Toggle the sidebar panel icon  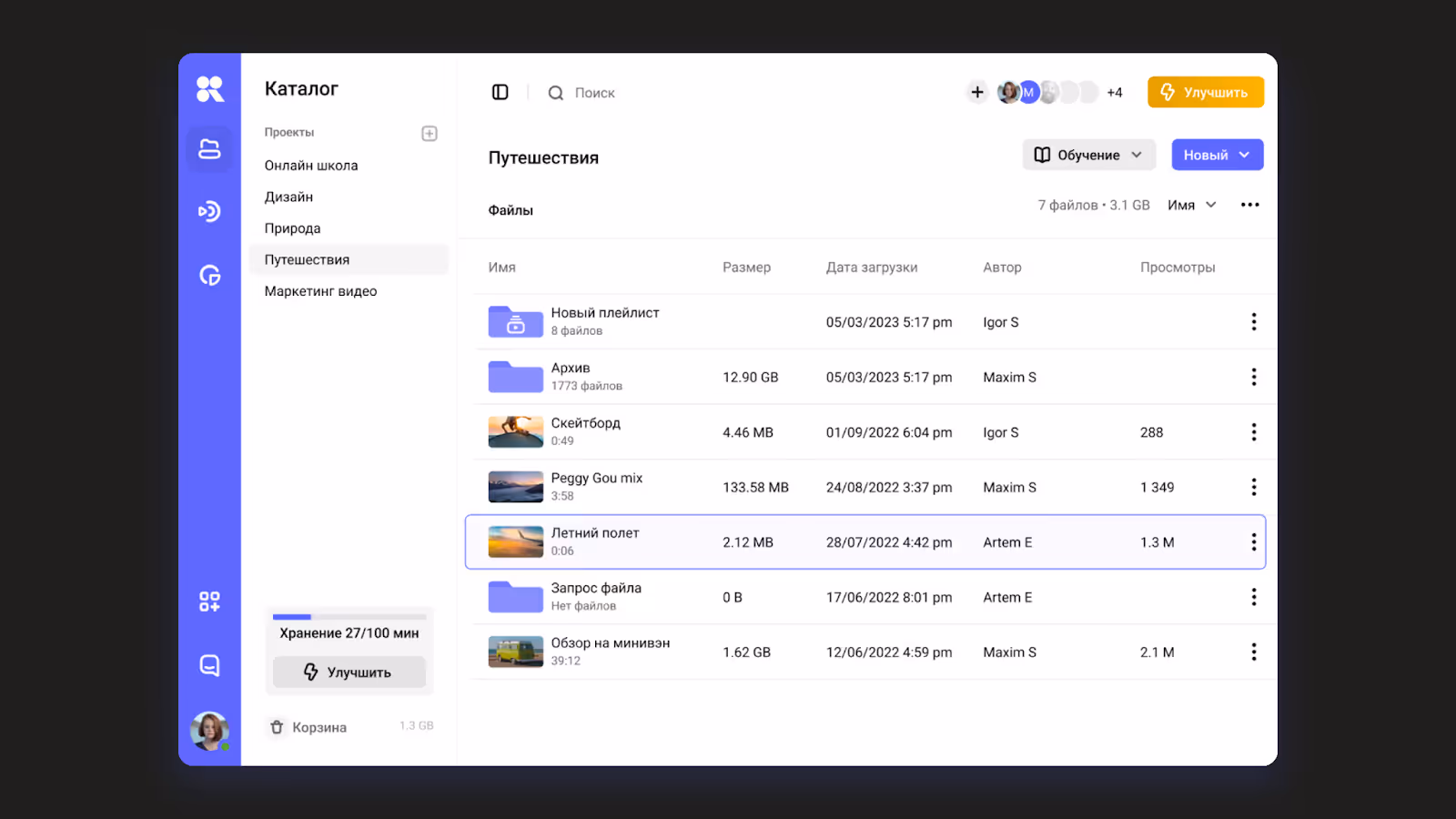(500, 92)
